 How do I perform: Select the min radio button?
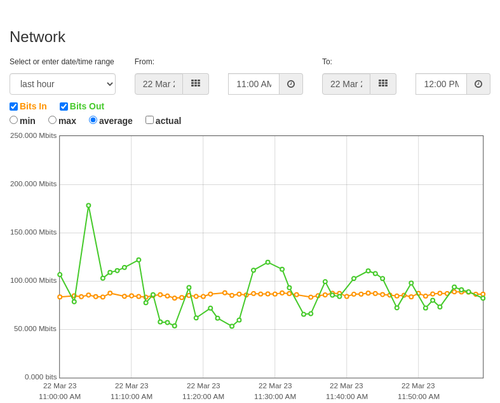14,120
